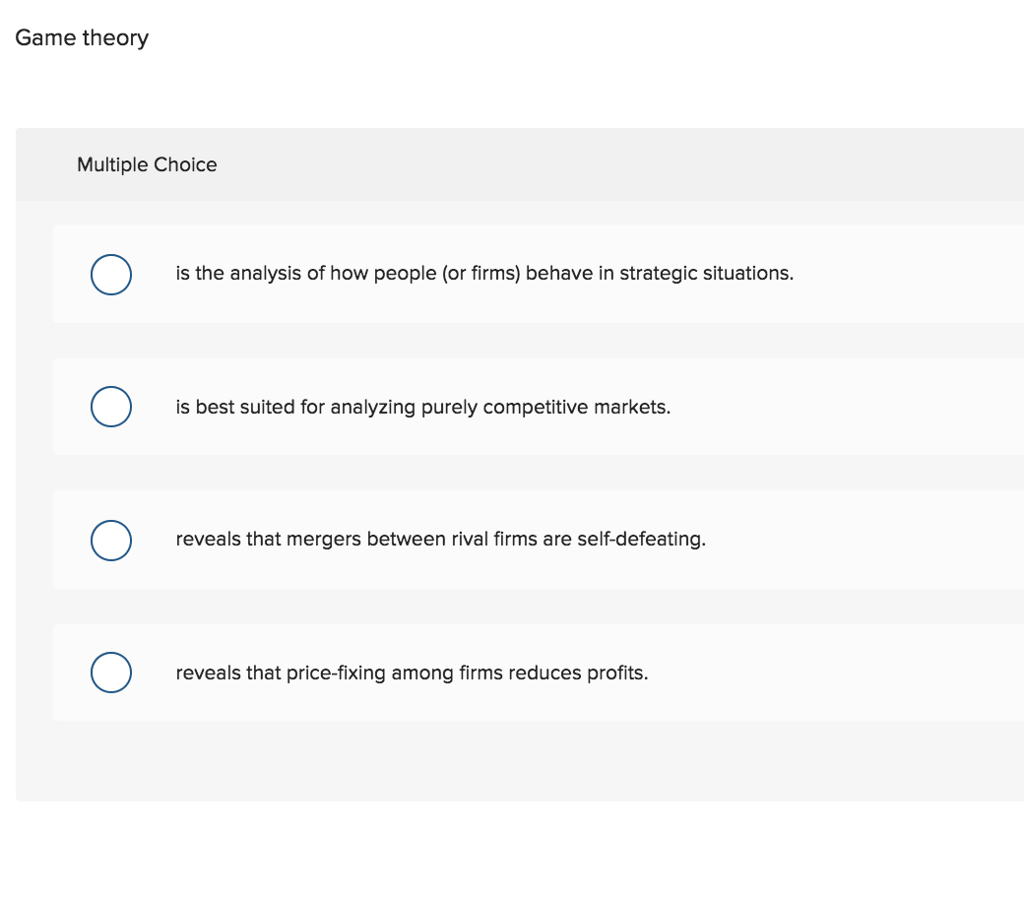The width and height of the screenshot is (1024, 898).
Task: Click the text of the reduced profits option
Action: (412, 672)
